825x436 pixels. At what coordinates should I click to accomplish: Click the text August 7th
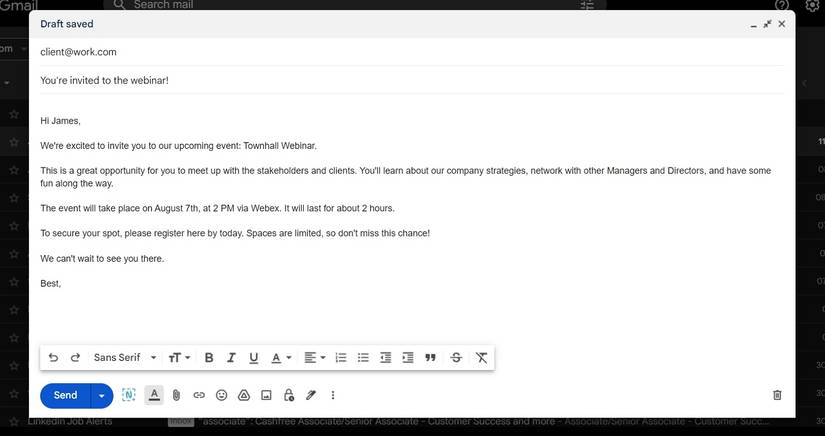pyautogui.click(x=177, y=208)
